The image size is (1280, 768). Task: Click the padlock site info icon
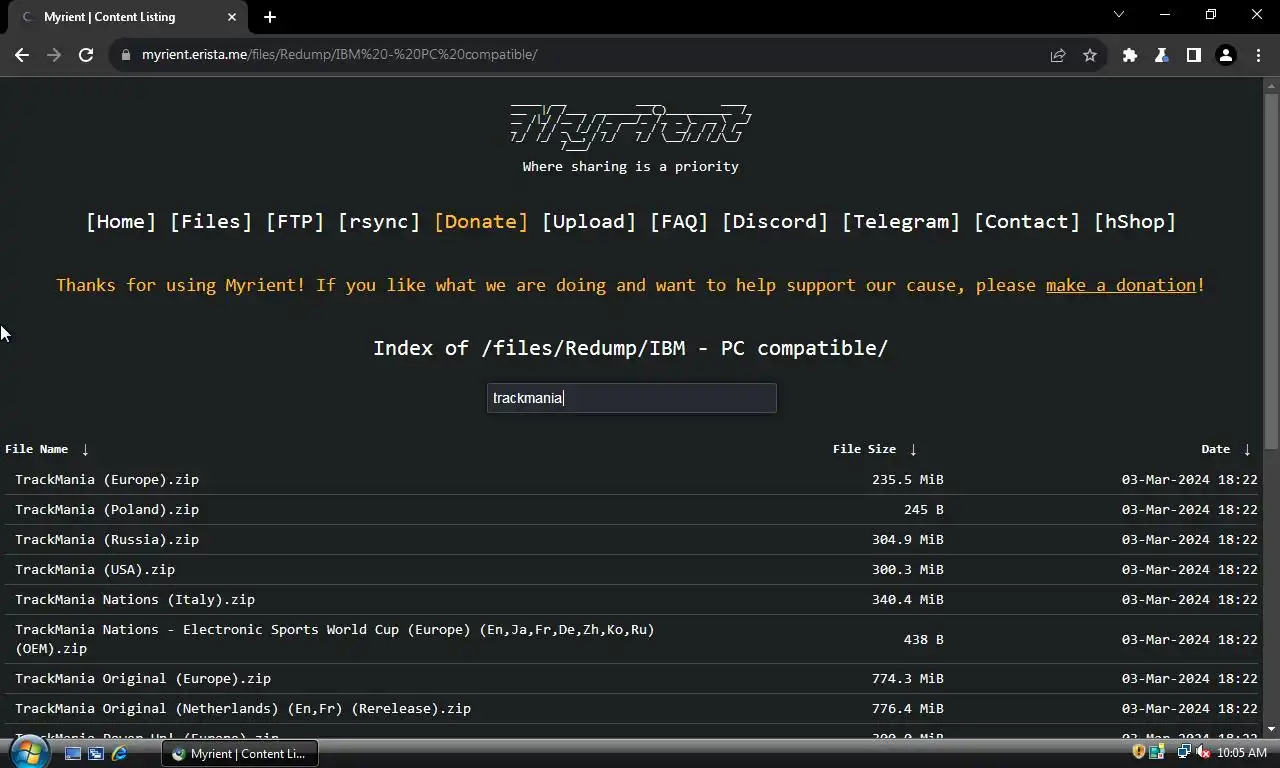click(x=125, y=55)
